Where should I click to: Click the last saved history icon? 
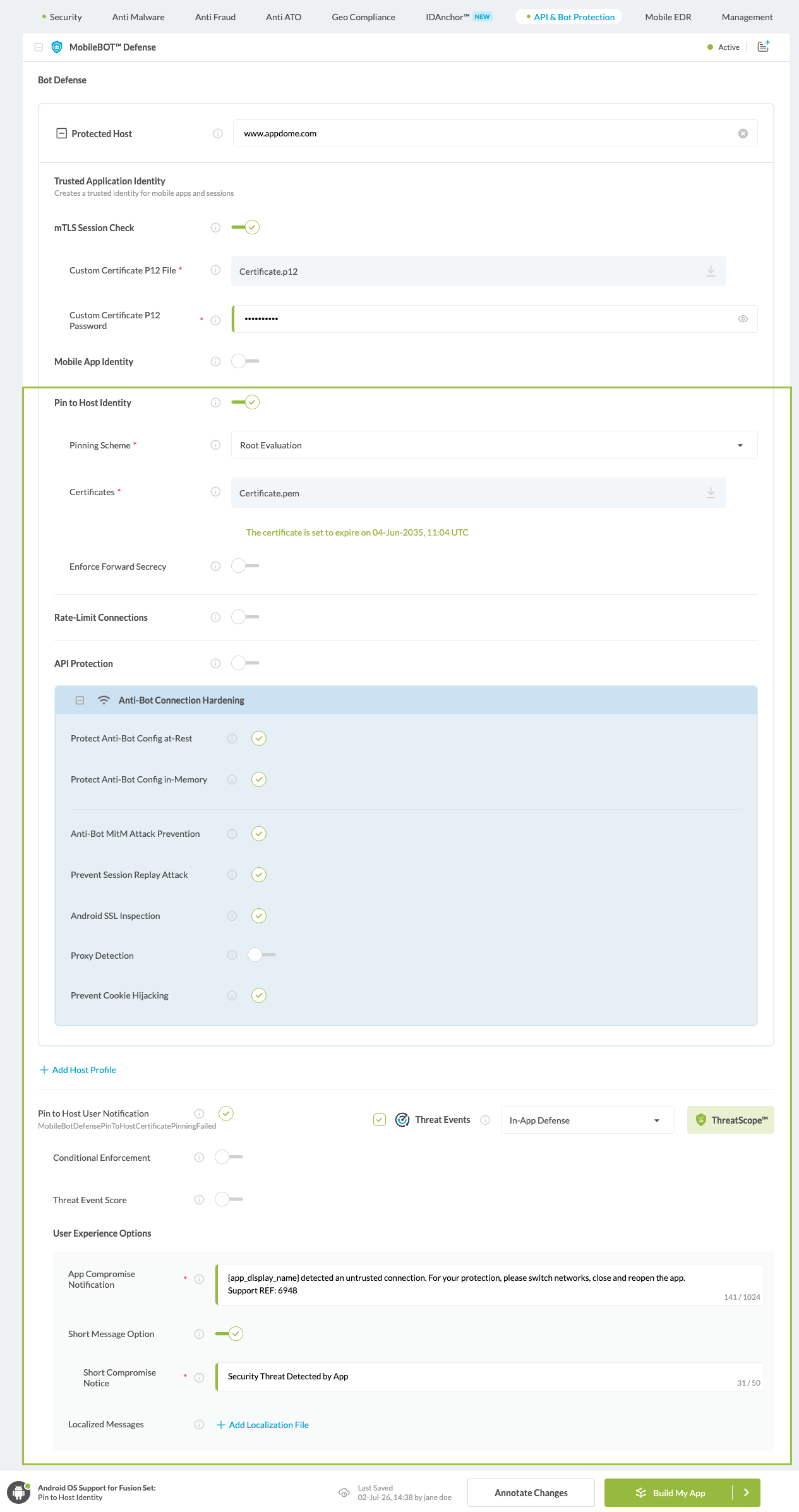click(x=344, y=1492)
